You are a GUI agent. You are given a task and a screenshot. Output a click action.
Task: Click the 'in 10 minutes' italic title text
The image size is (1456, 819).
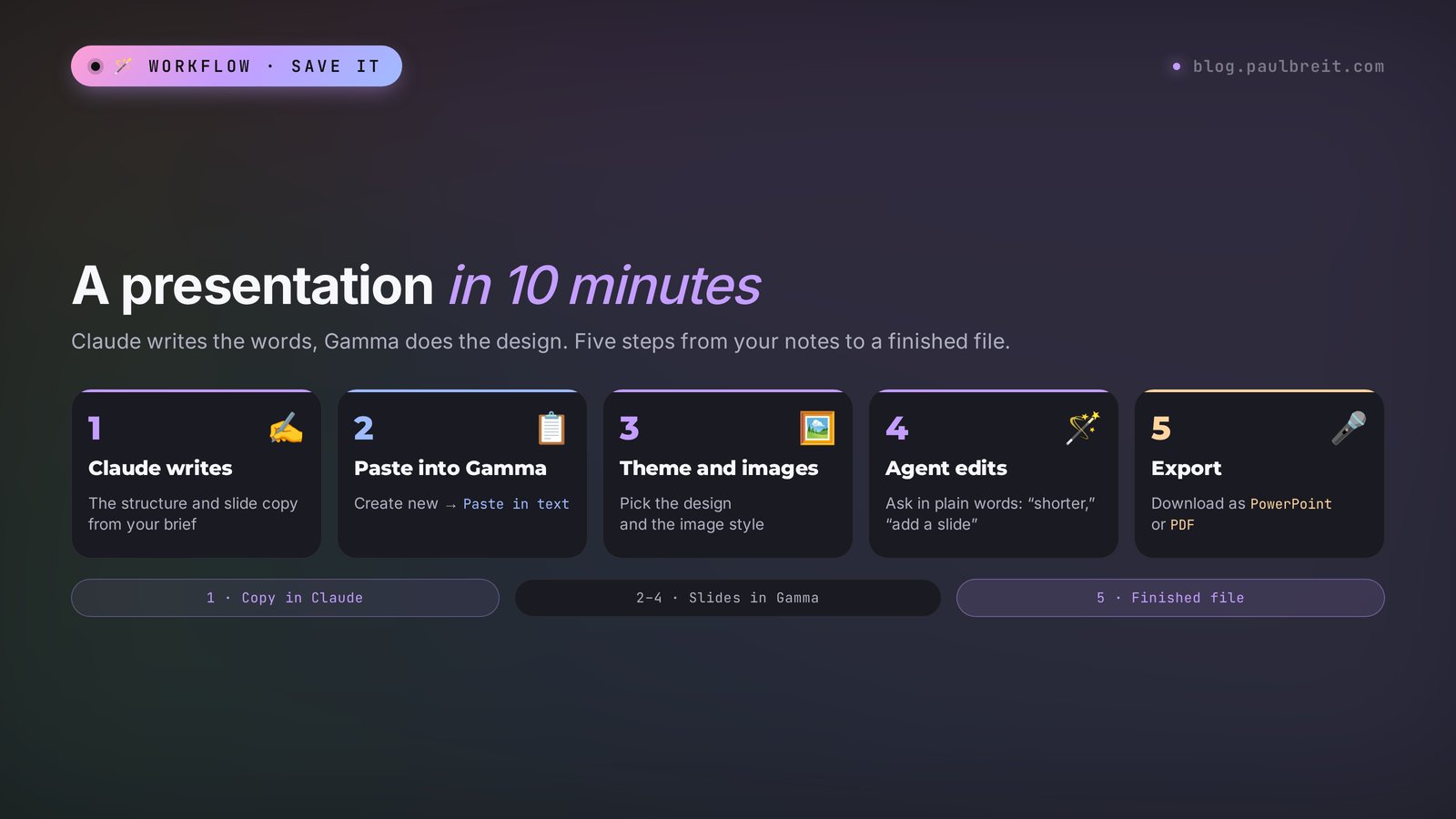604,286
